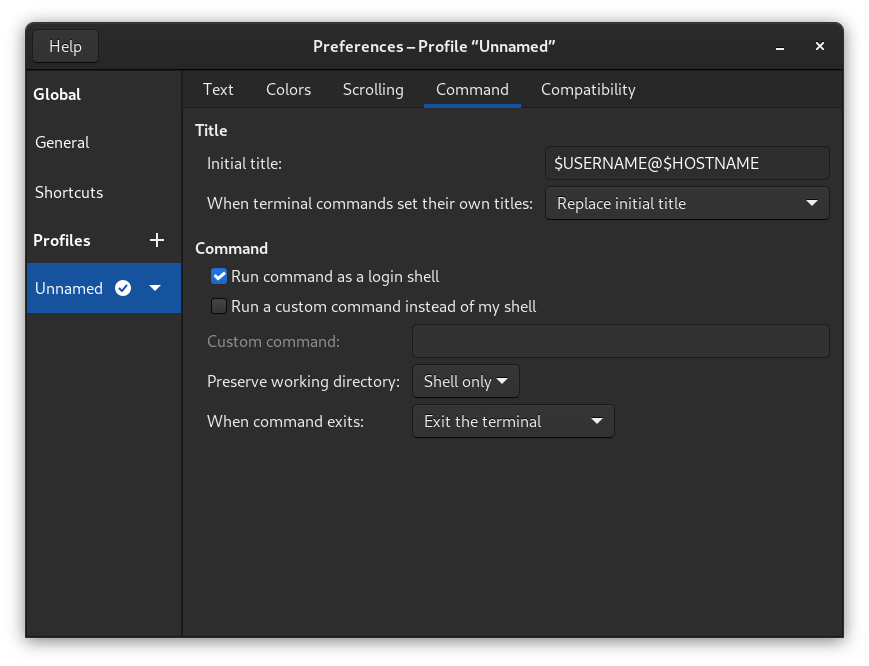Minimize the Preferences window
This screenshot has width=869, height=666.
(779, 46)
